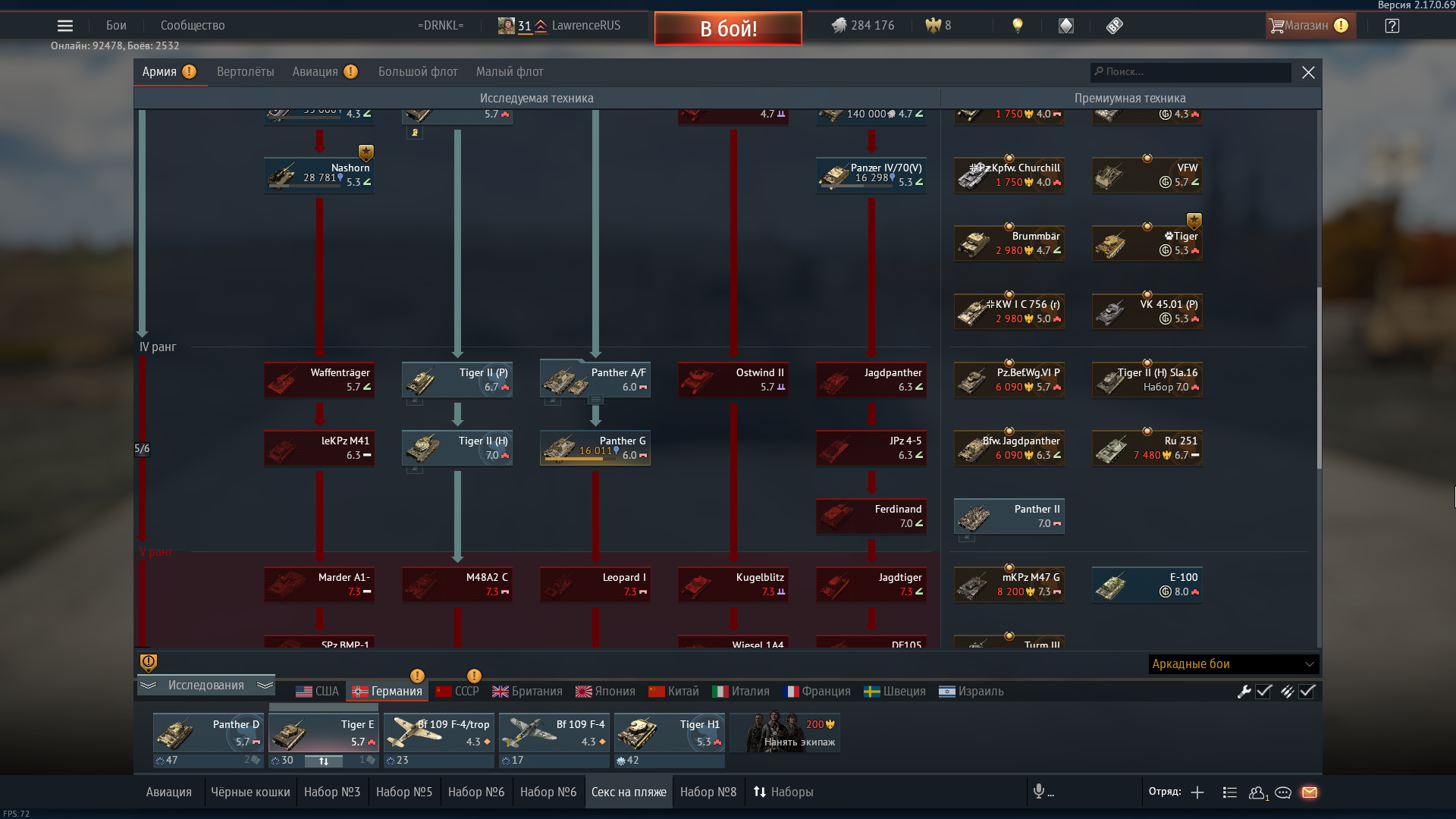Open the LawrenceRUS player profile
This screenshot has height=819, width=1456.
tap(586, 25)
